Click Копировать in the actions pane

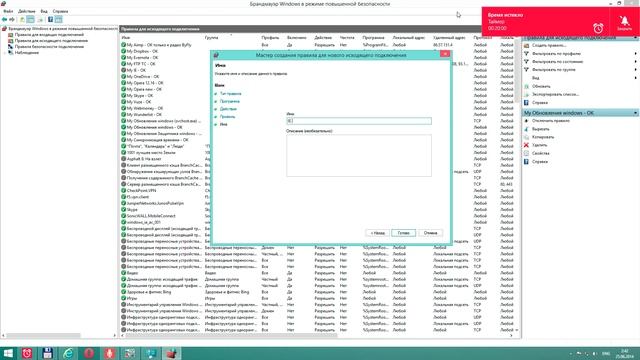pos(543,137)
